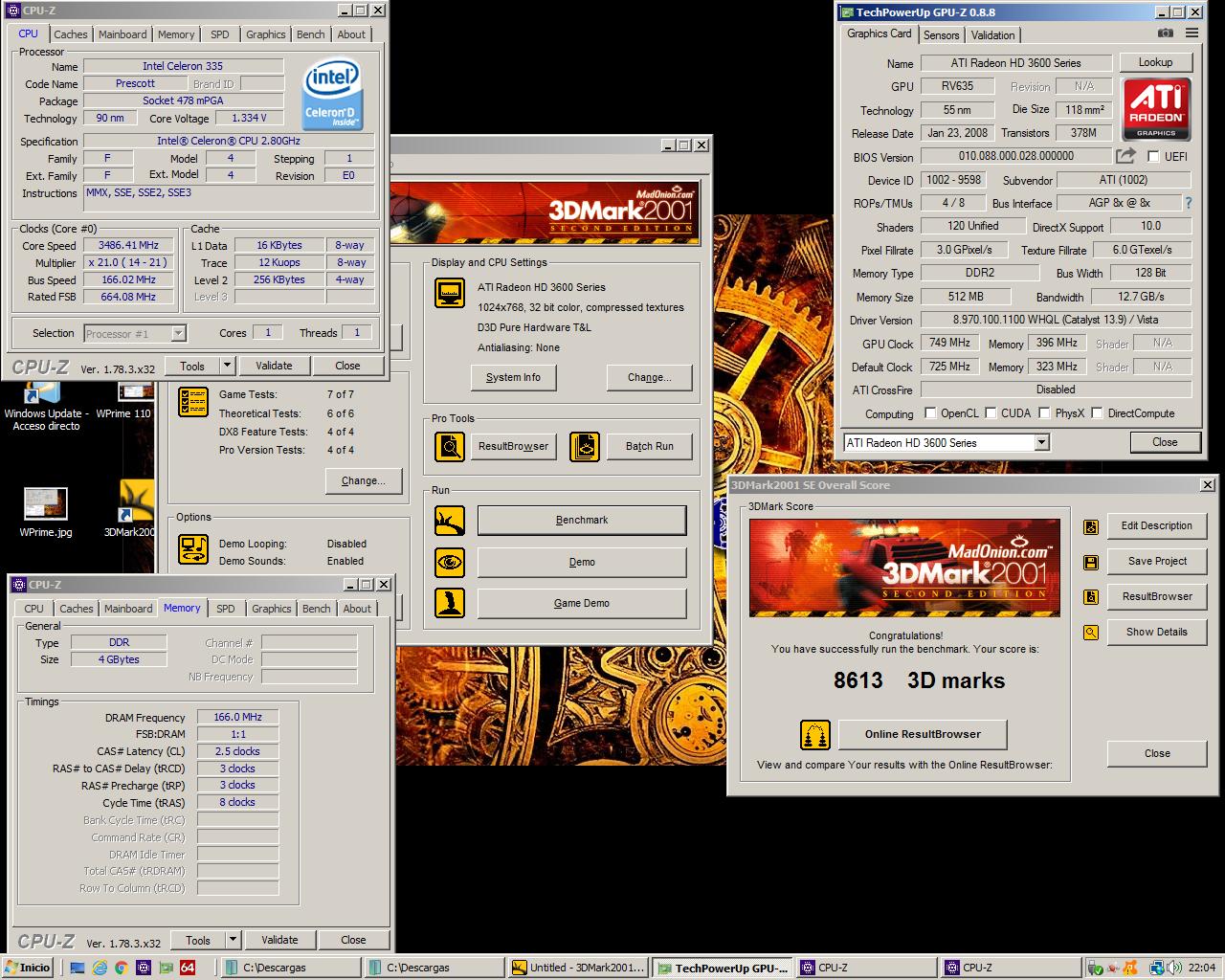Open the Untitled - 3DMark2001 taskbar item

pos(578,968)
